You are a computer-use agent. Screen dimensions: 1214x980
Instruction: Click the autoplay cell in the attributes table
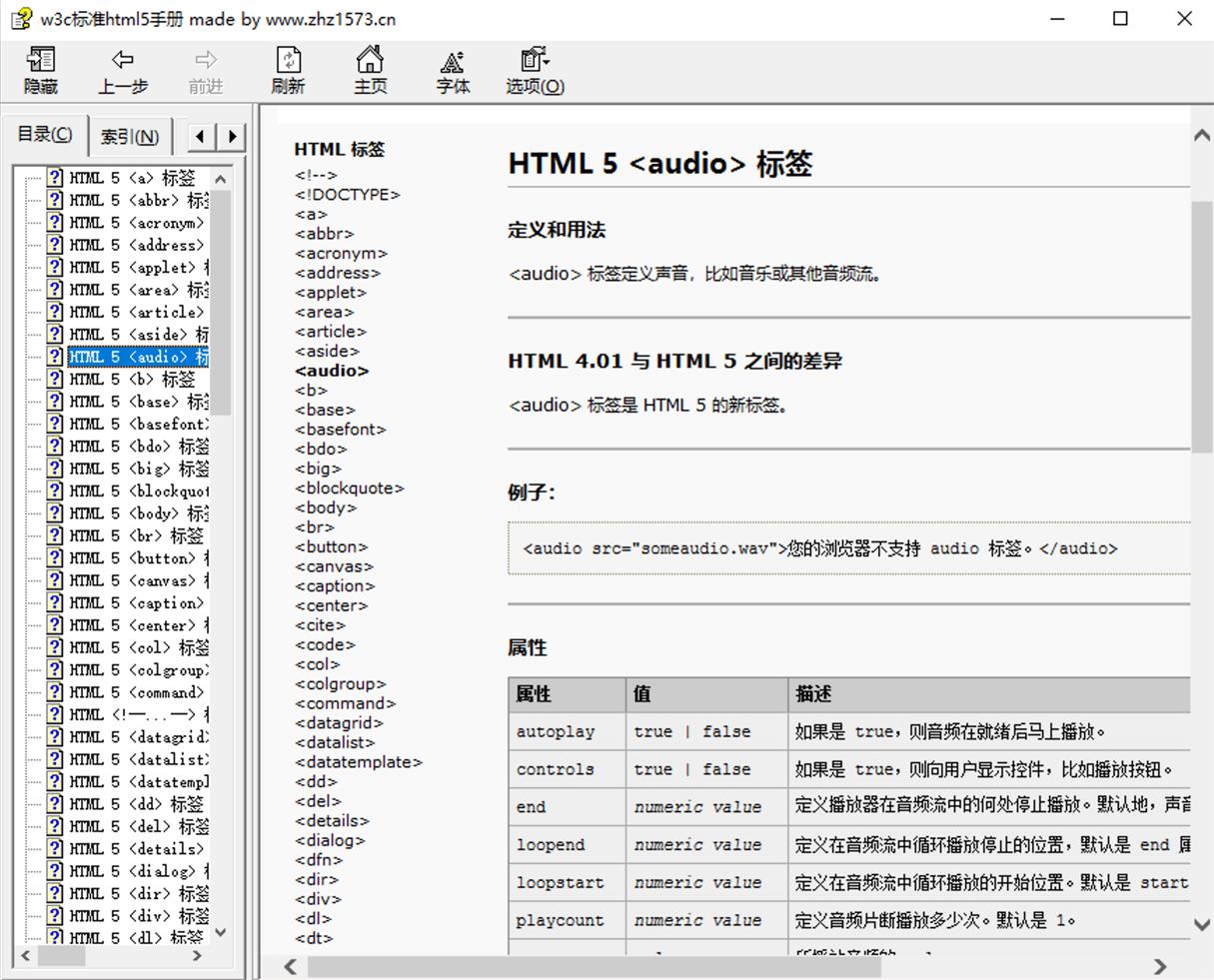[567, 732]
